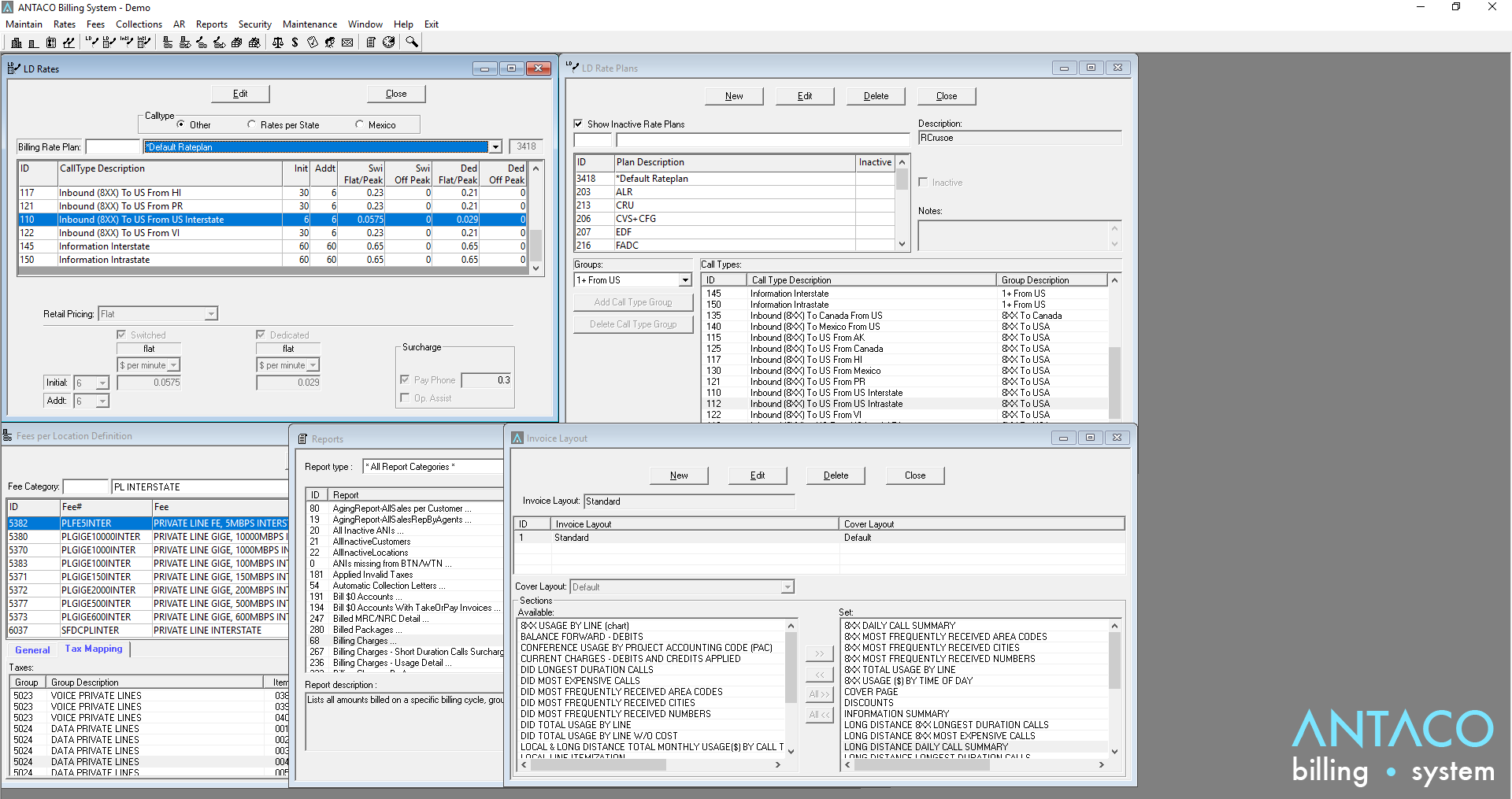This screenshot has height=799, width=1512.
Task: Open the Groups dropdown showing 1+ From US
Action: (685, 280)
